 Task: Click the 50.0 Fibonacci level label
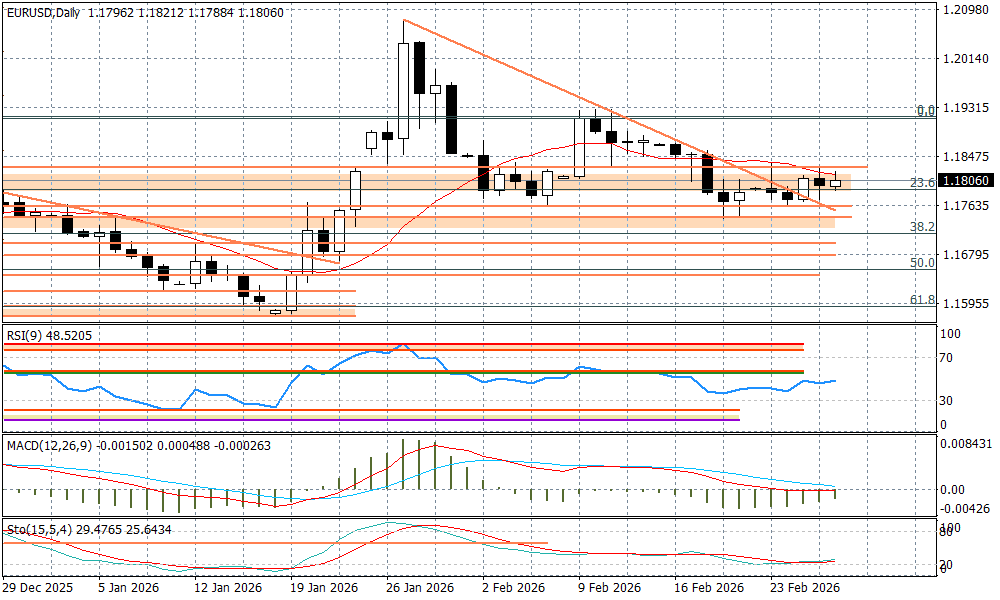click(922, 263)
